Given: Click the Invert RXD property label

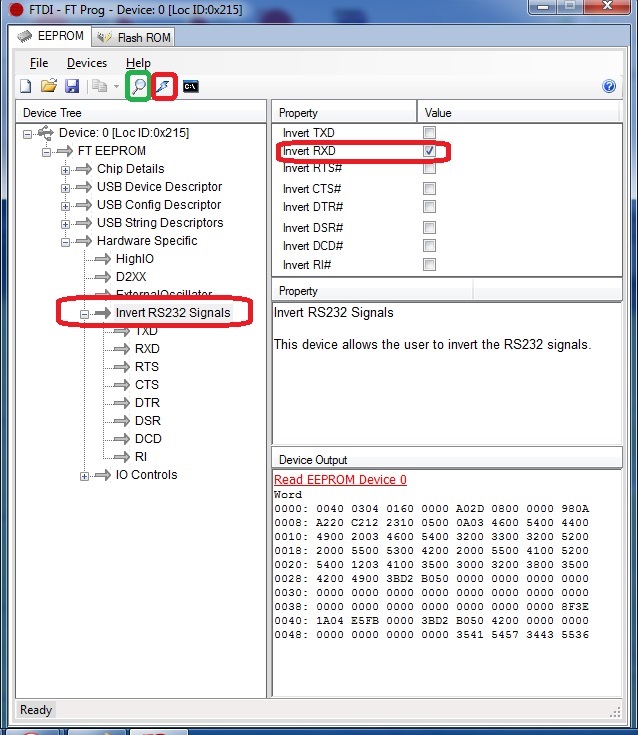Looking at the screenshot, I should [309, 151].
